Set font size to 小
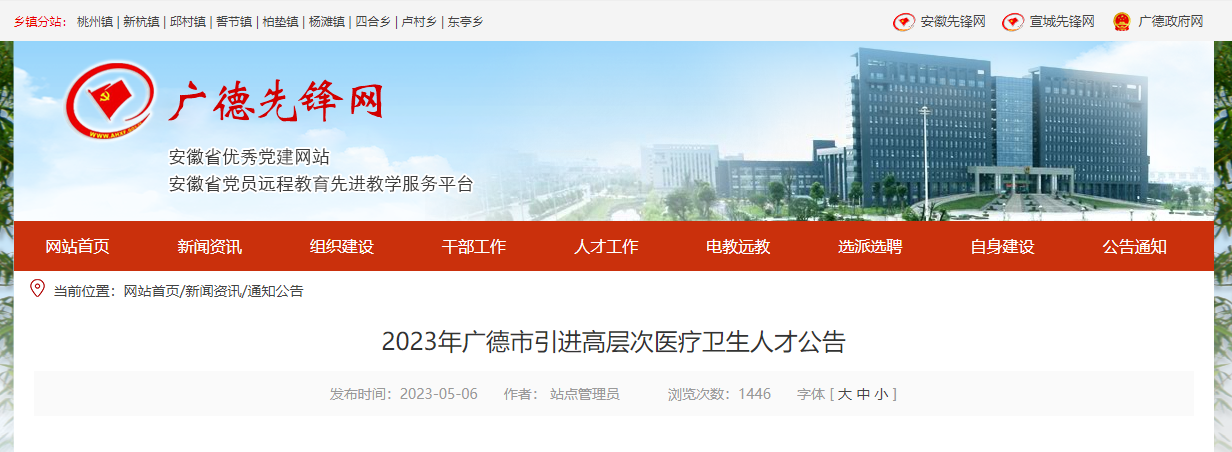The height and width of the screenshot is (452, 1232). tap(880, 394)
